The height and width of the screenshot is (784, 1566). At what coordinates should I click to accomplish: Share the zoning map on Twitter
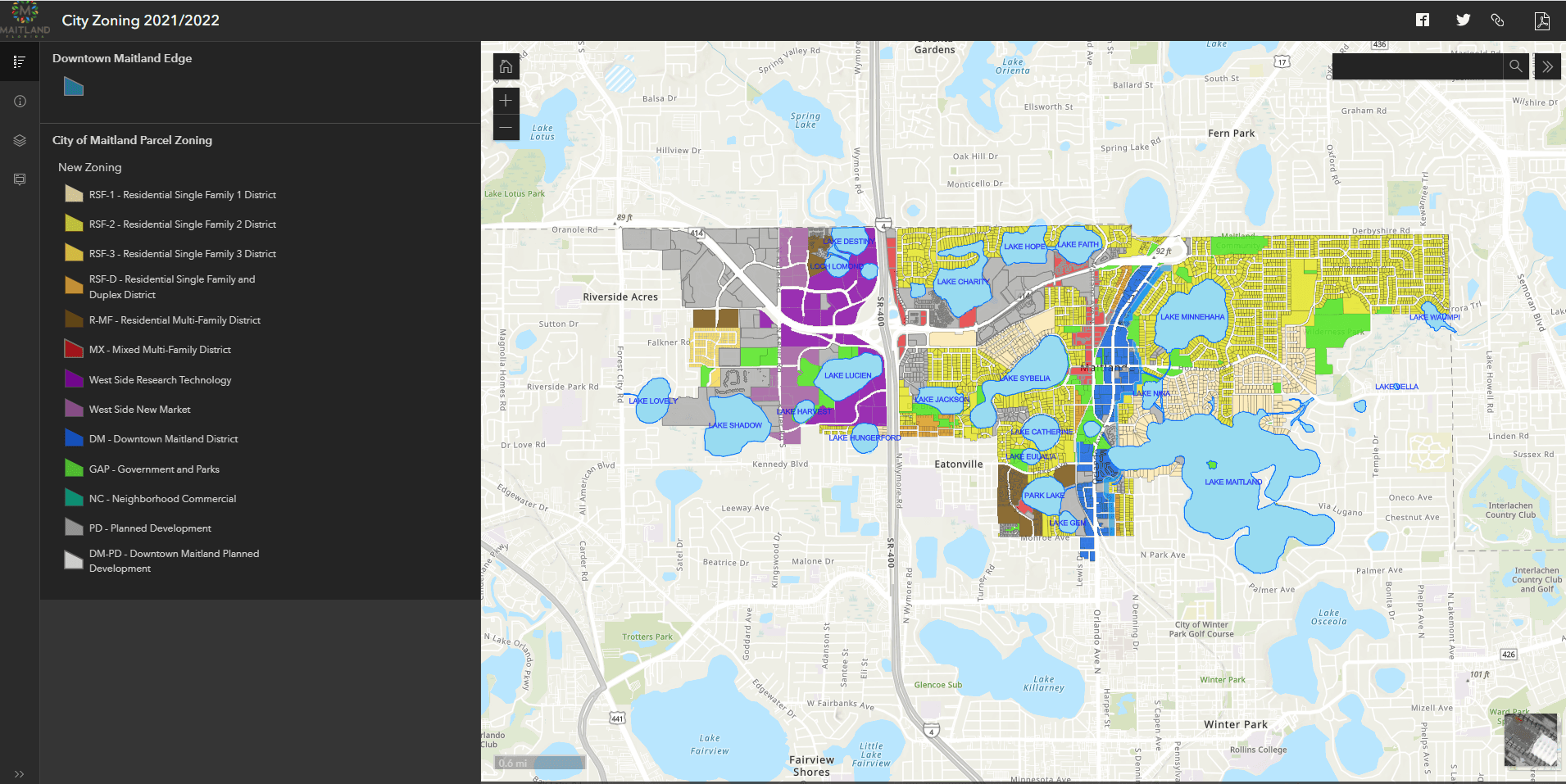tap(1462, 20)
